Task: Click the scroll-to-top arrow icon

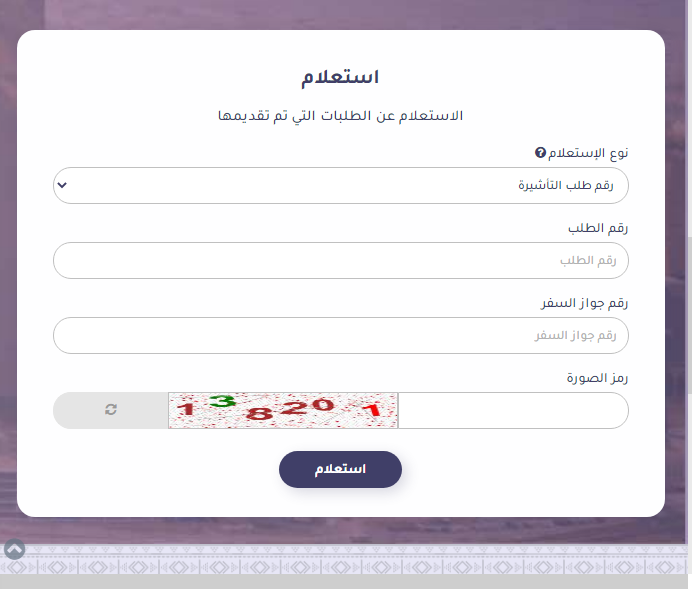Action: [14, 549]
